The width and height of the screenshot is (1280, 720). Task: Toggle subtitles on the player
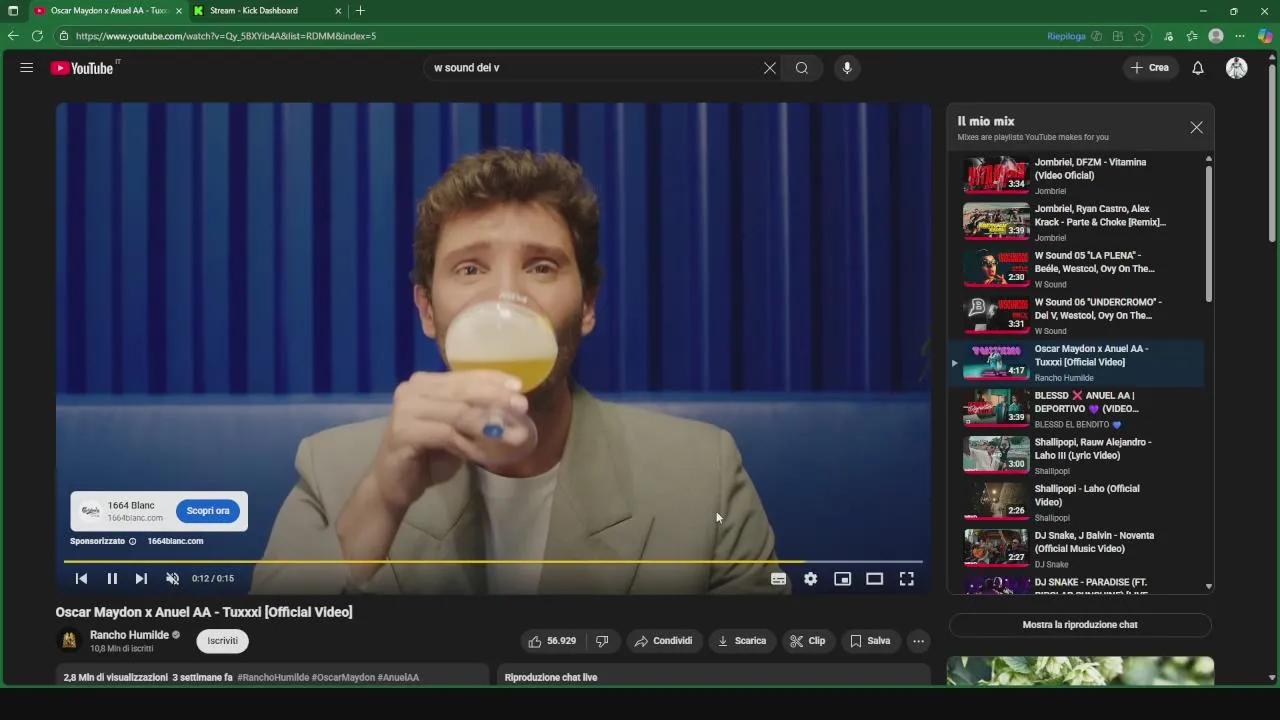(778, 579)
